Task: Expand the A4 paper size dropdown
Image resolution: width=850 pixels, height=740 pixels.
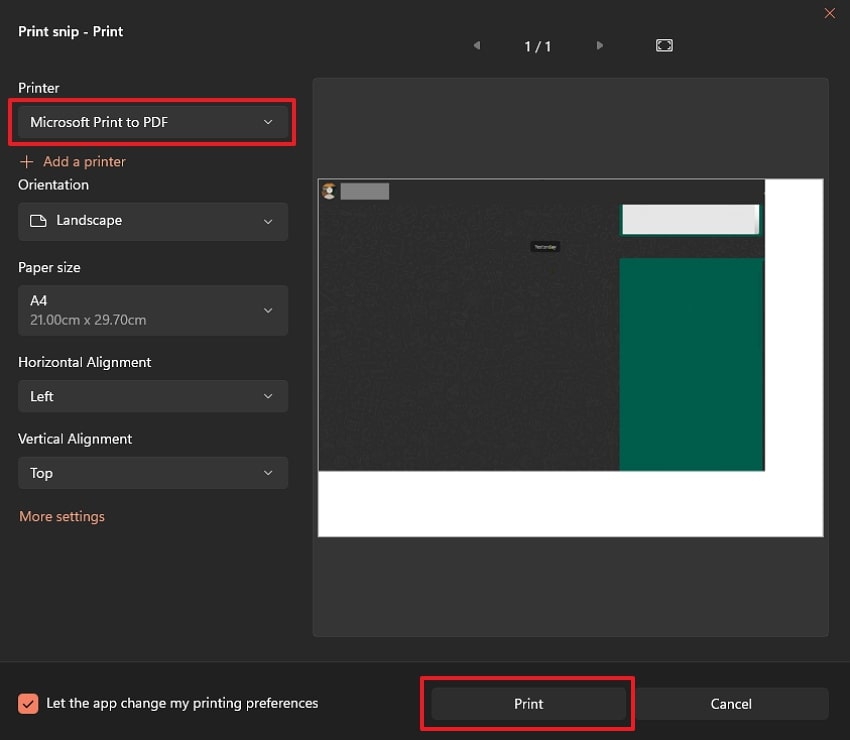Action: [153, 310]
